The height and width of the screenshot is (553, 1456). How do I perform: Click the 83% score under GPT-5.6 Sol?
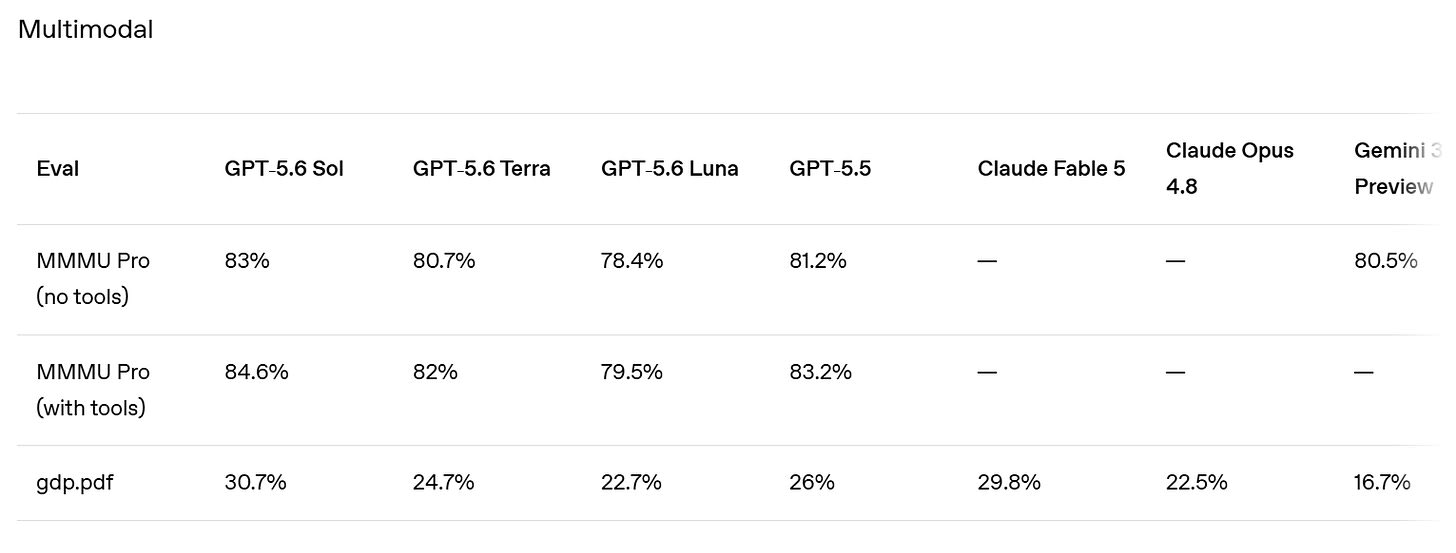coord(247,261)
